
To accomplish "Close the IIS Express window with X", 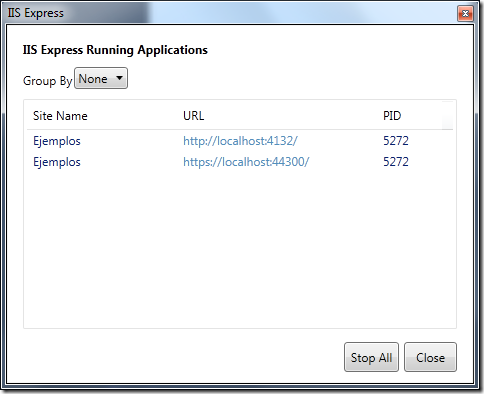I will (x=465, y=14).
